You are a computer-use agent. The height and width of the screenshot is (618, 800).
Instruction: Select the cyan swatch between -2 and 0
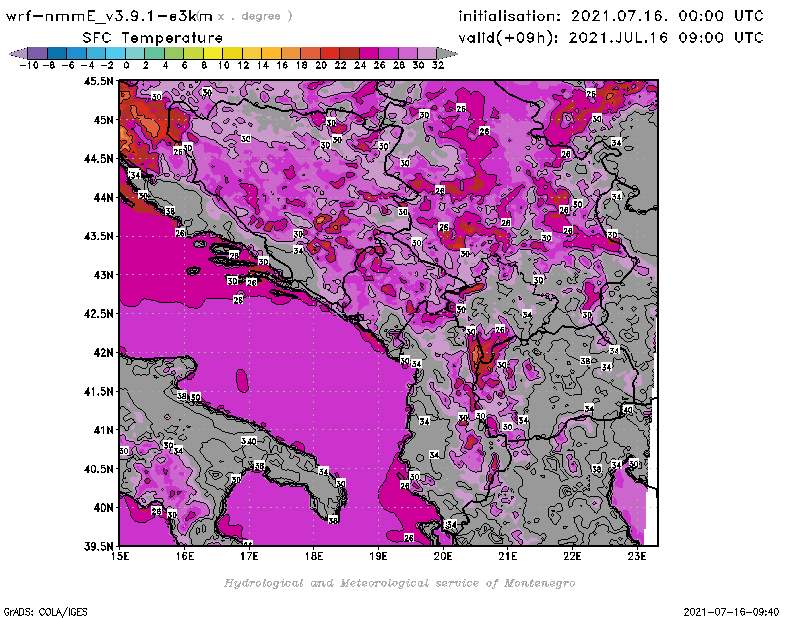tap(115, 53)
